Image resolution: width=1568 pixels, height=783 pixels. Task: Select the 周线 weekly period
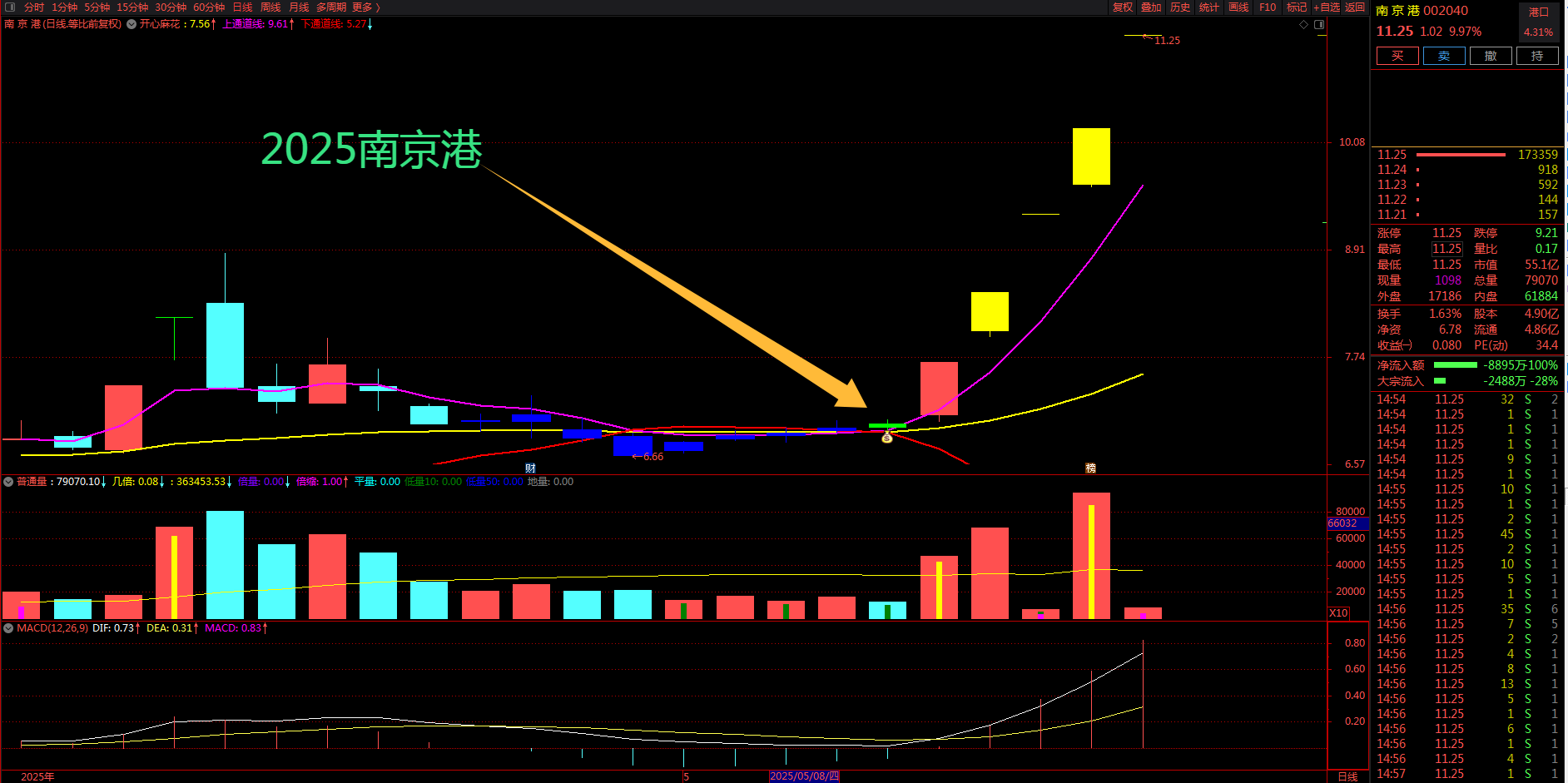pyautogui.click(x=270, y=7)
